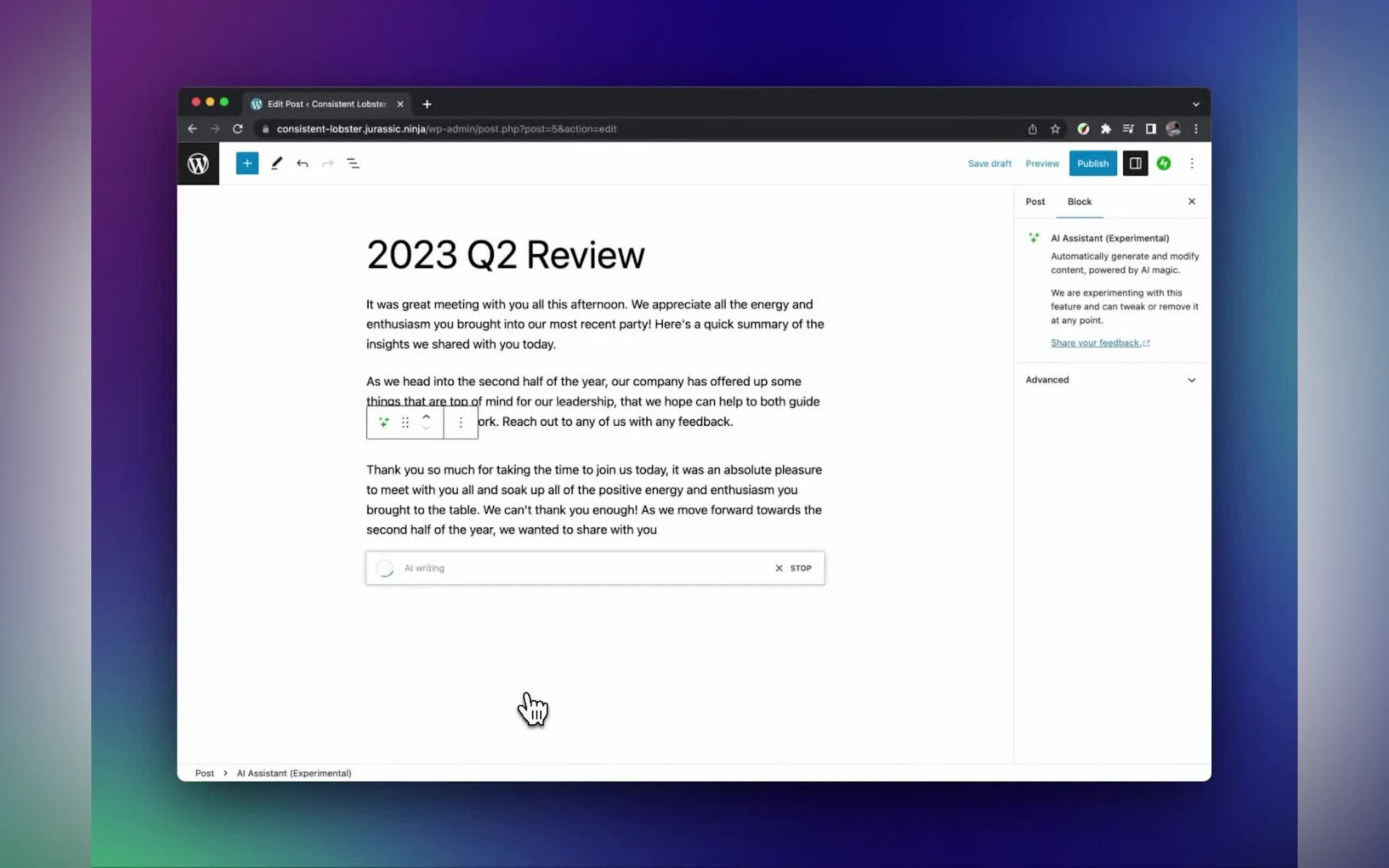Viewport: 1389px width, 868px height.
Task: Click the block drag handle icon
Action: (x=405, y=423)
